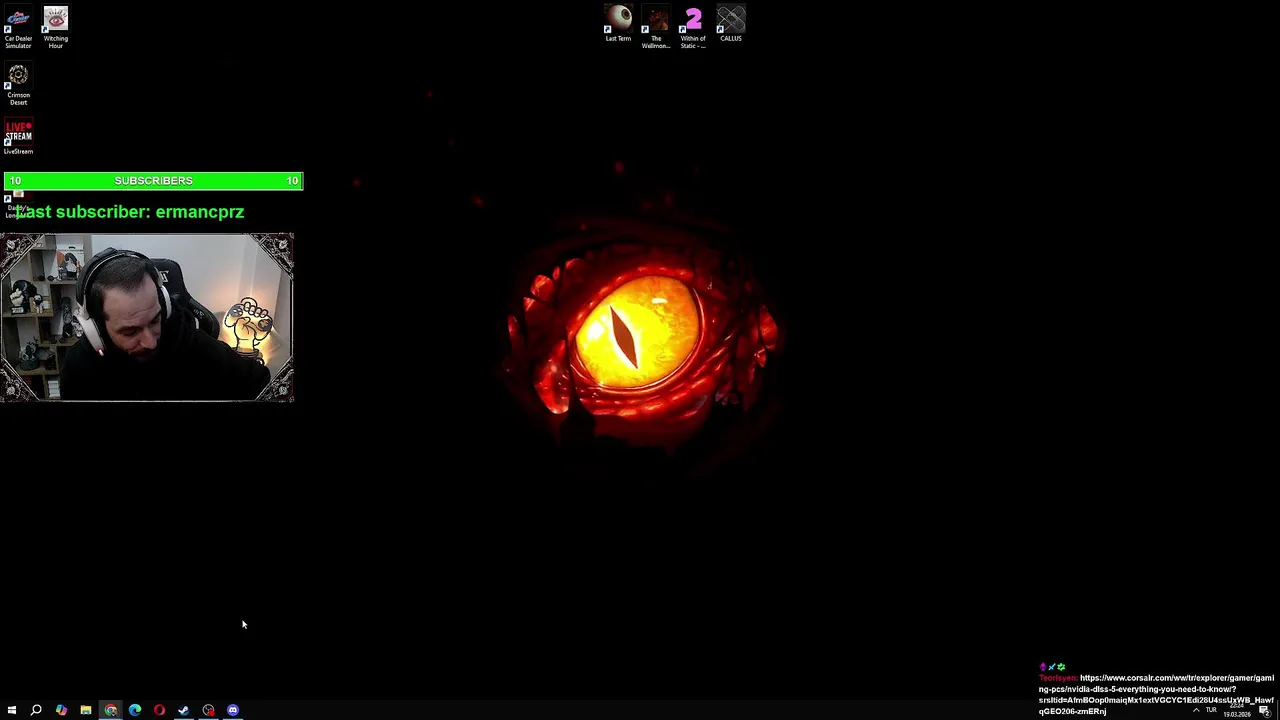The width and height of the screenshot is (1280, 720).
Task: Switch to Google Chrome in the taskbar
Action: tap(110, 710)
